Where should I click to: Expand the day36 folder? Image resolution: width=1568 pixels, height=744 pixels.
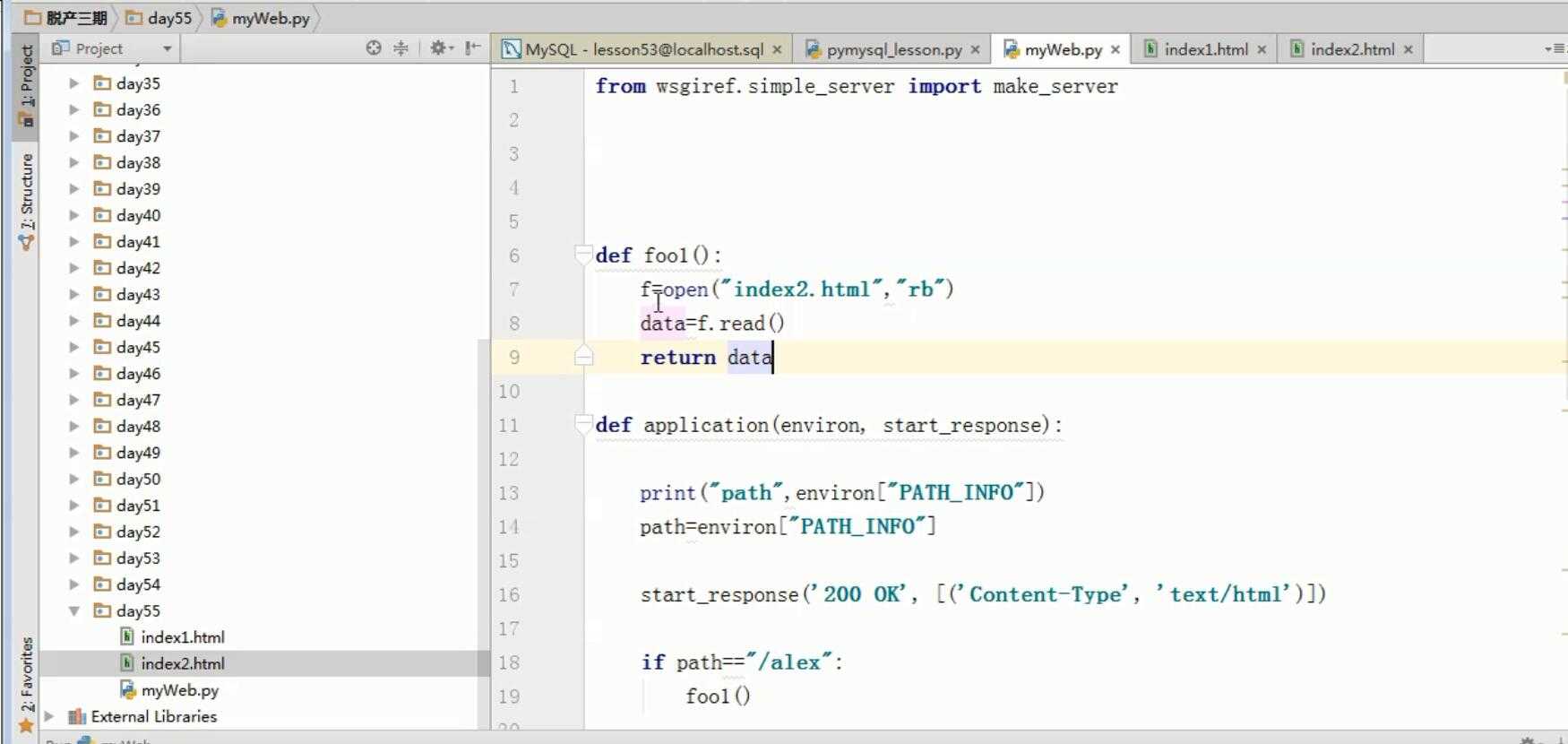74,109
